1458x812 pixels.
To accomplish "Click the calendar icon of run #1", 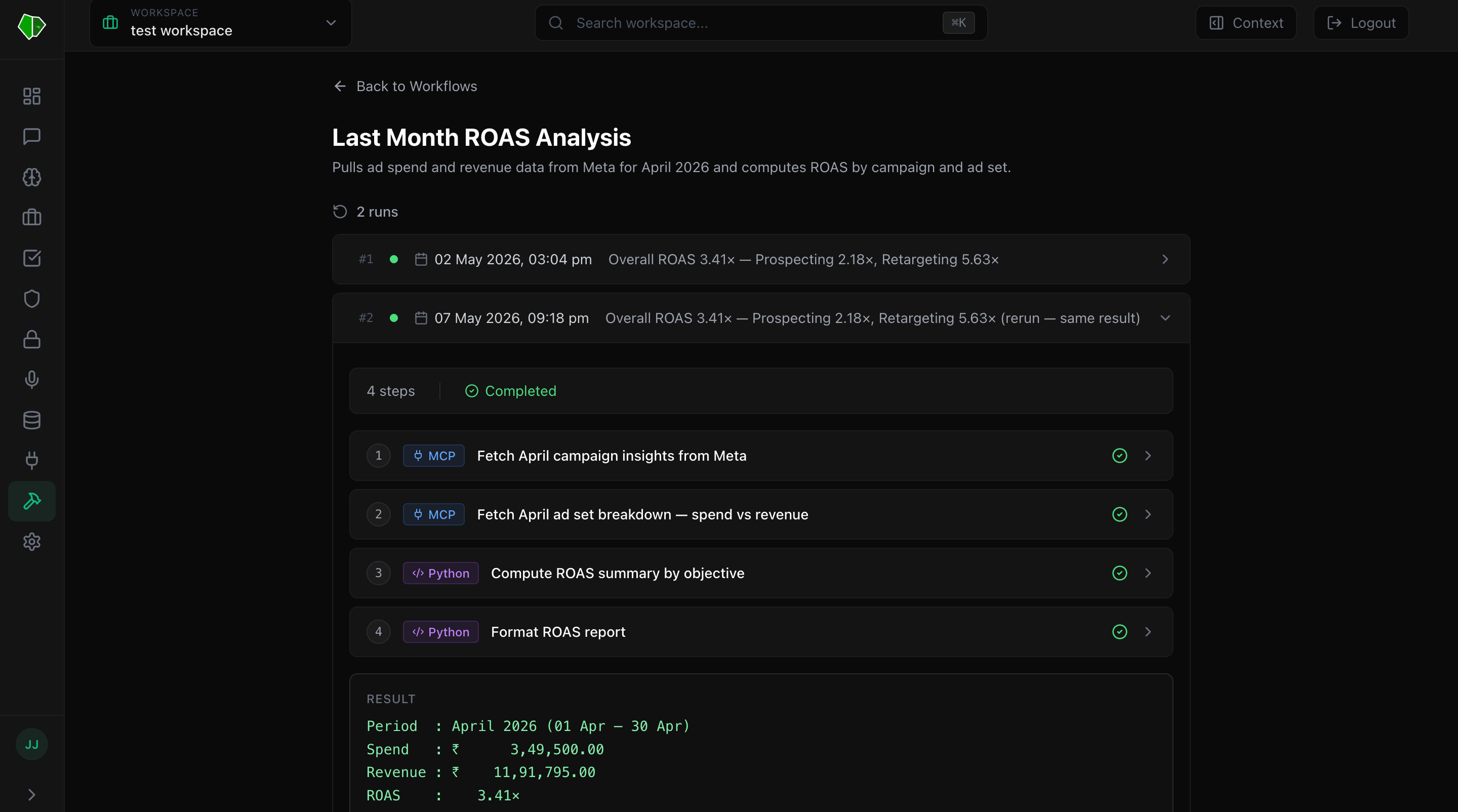I will [421, 259].
